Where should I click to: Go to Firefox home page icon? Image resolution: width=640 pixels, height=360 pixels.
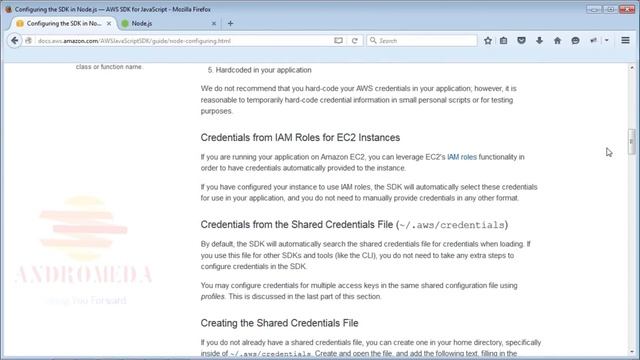coord(557,40)
